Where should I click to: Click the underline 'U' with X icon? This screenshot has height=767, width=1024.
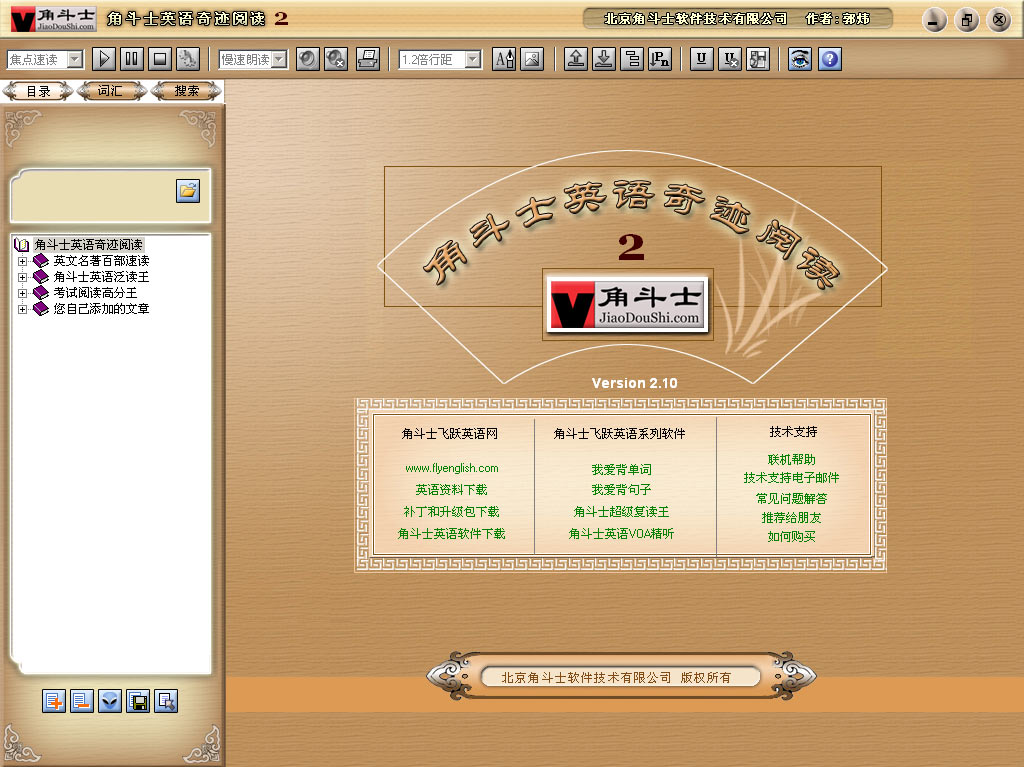(729, 59)
